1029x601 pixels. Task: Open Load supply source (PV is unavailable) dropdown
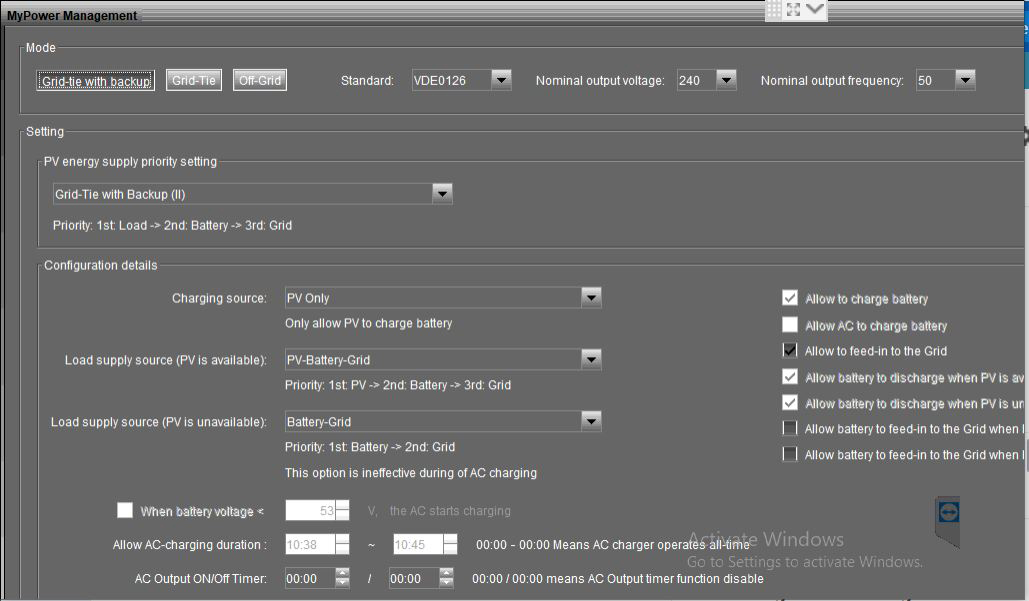tap(591, 422)
